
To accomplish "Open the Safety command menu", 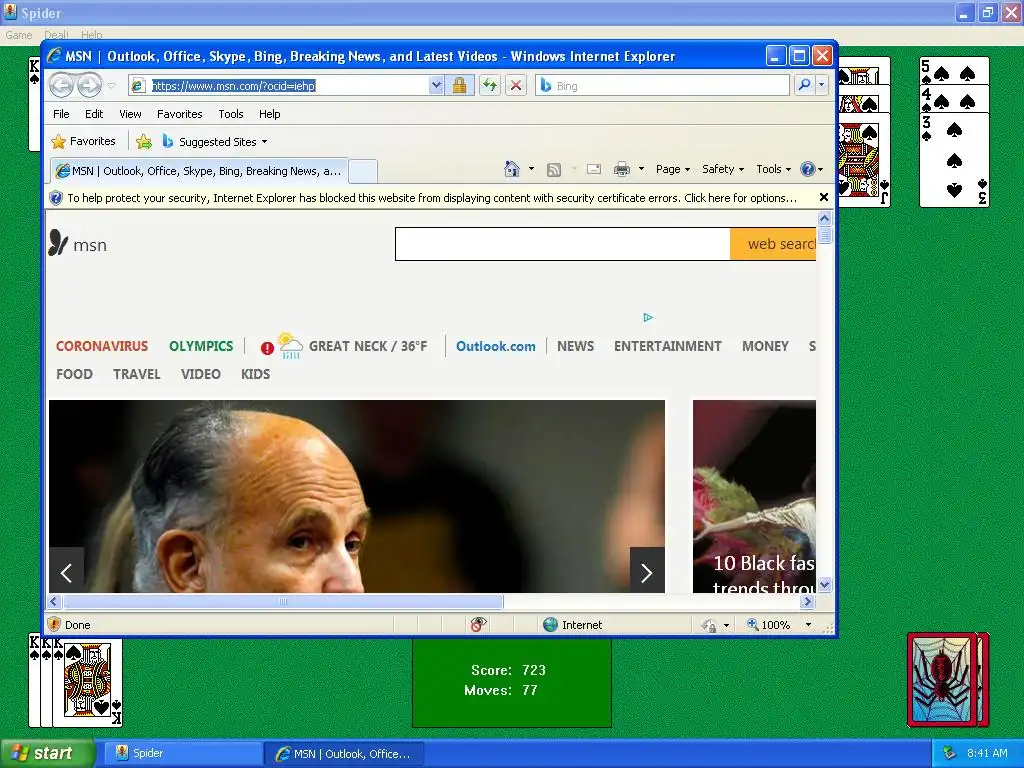I will coord(723,169).
